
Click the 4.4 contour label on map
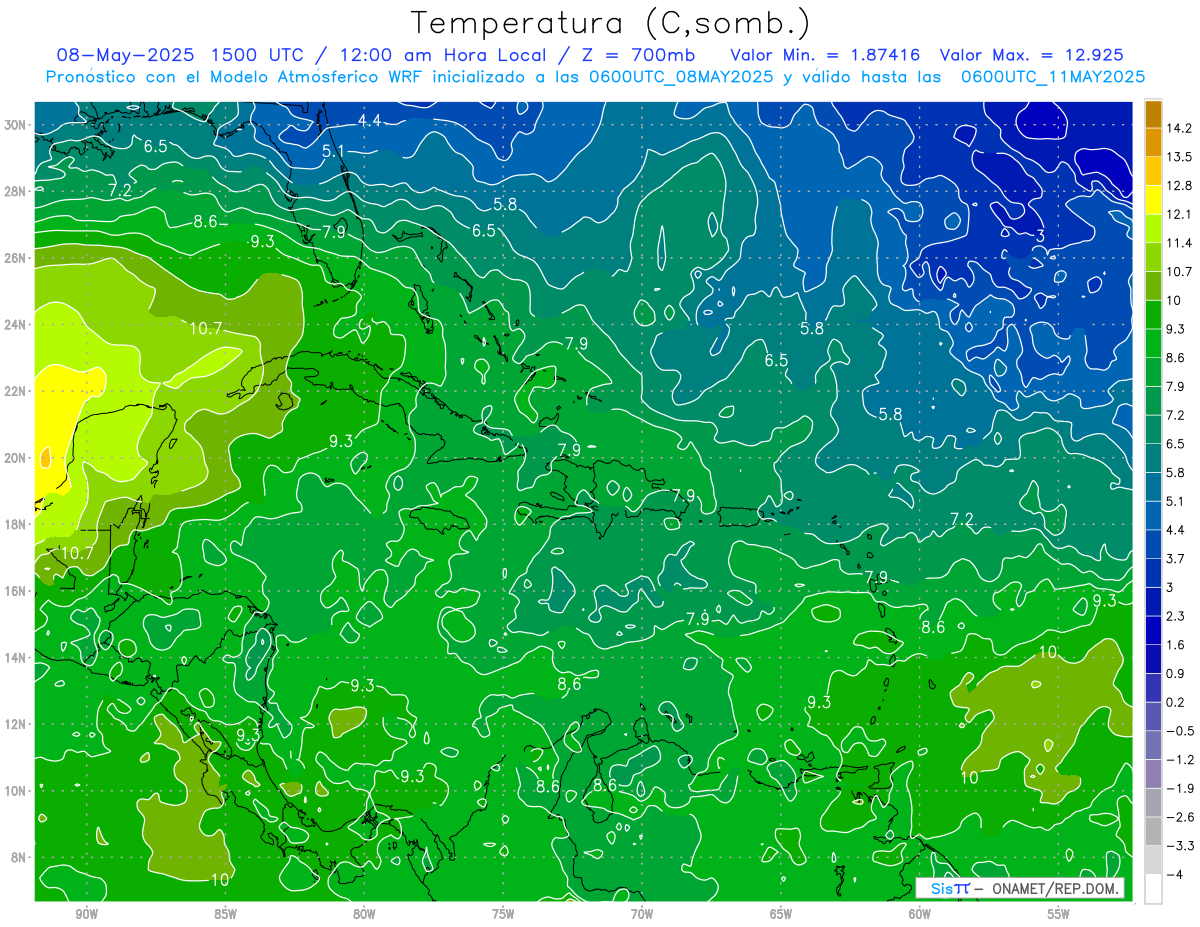click(x=370, y=120)
